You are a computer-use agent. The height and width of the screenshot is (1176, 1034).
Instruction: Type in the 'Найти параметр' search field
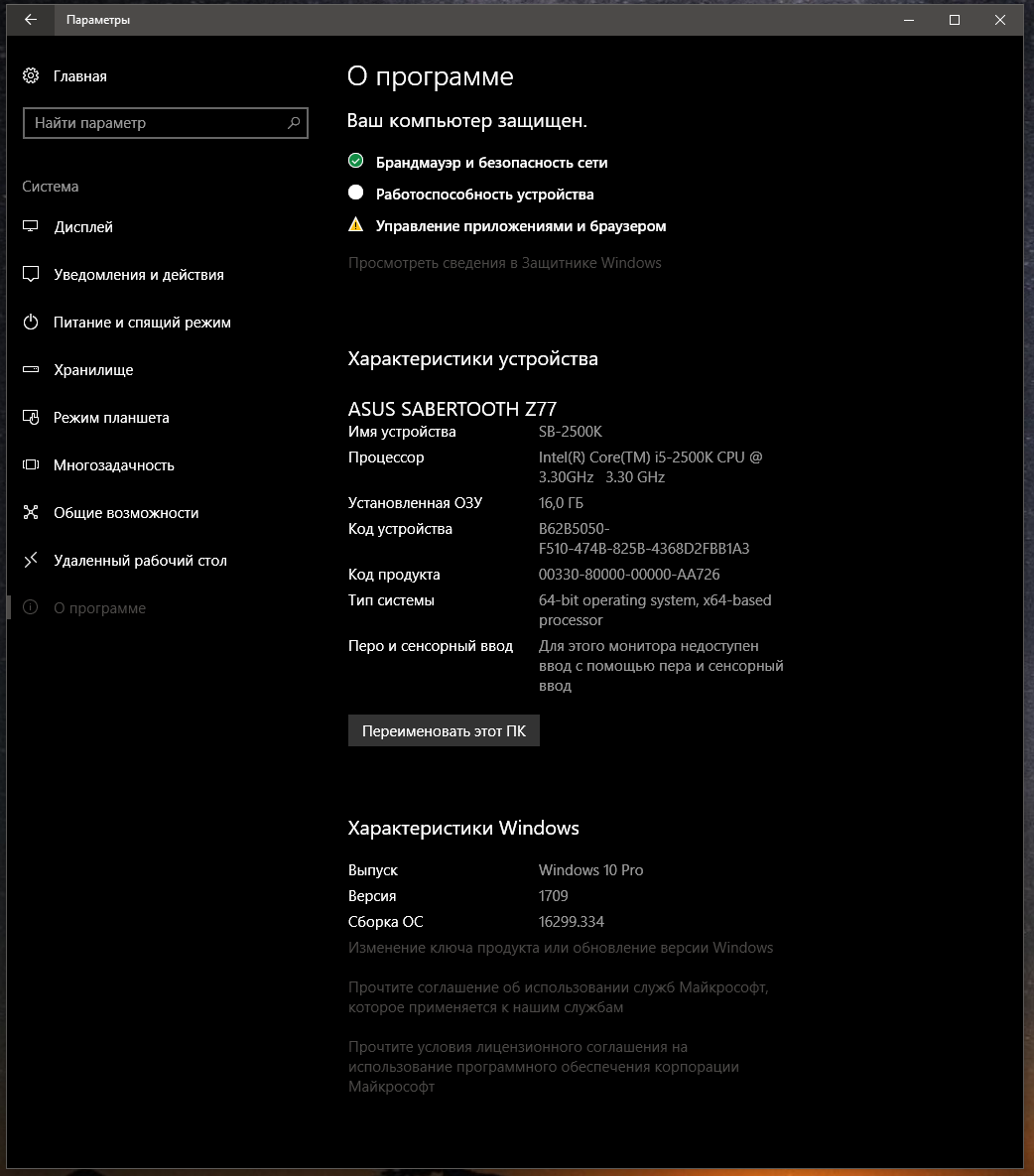pos(154,123)
